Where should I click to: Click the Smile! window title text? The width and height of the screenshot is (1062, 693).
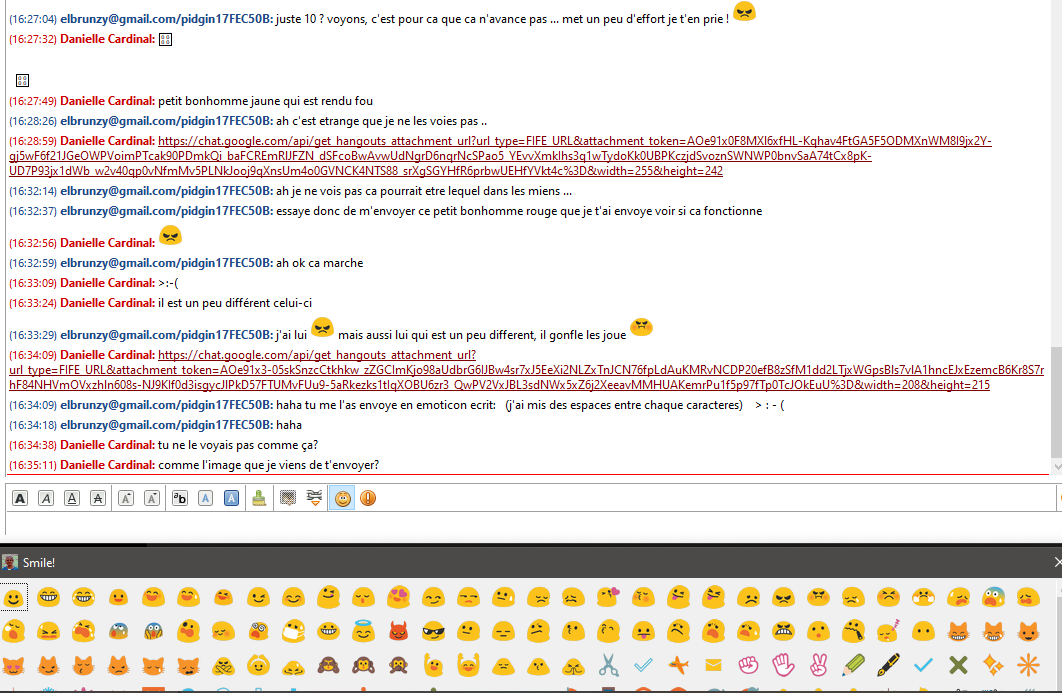click(39, 562)
